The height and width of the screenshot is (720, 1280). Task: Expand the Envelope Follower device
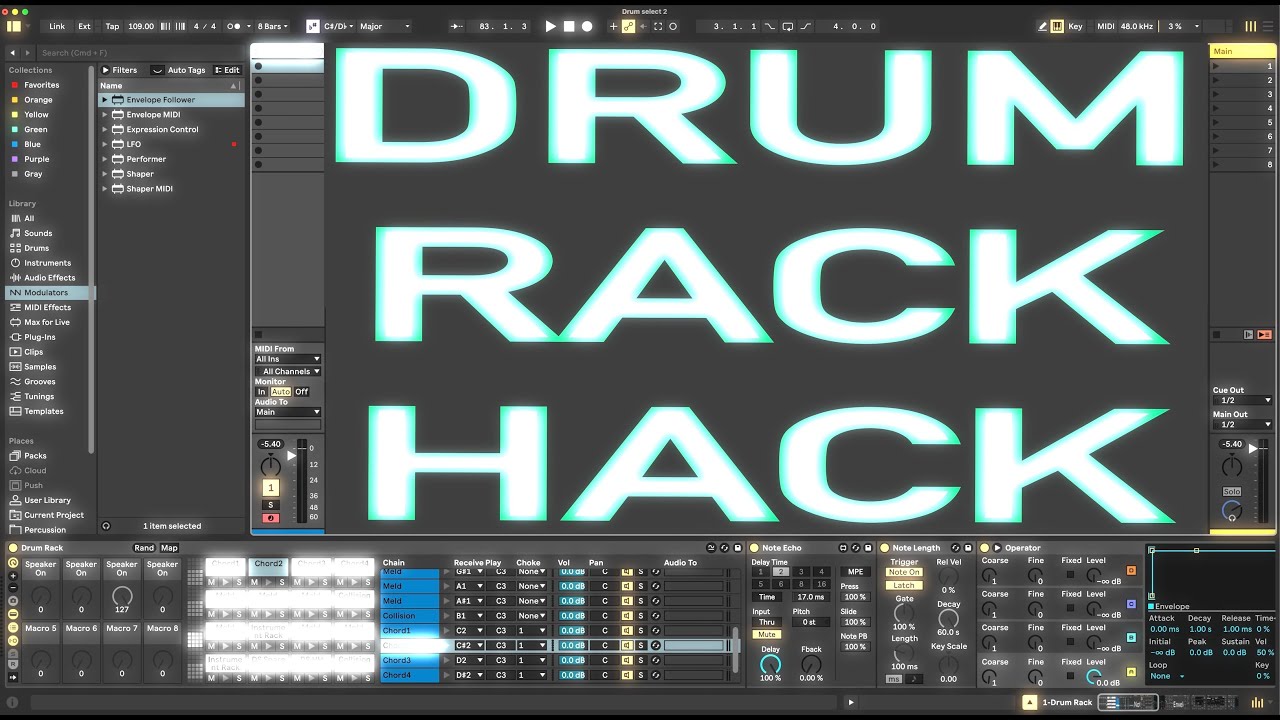click(104, 100)
